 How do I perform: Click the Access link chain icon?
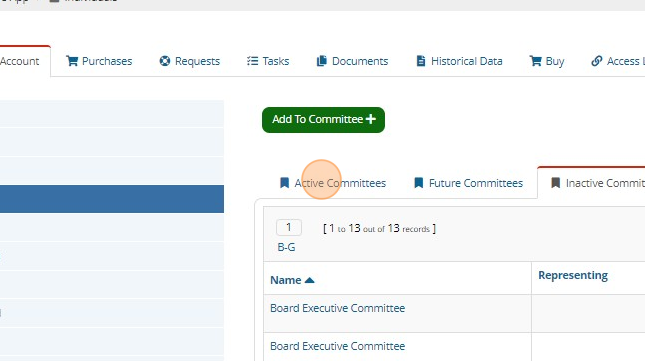[597, 61]
